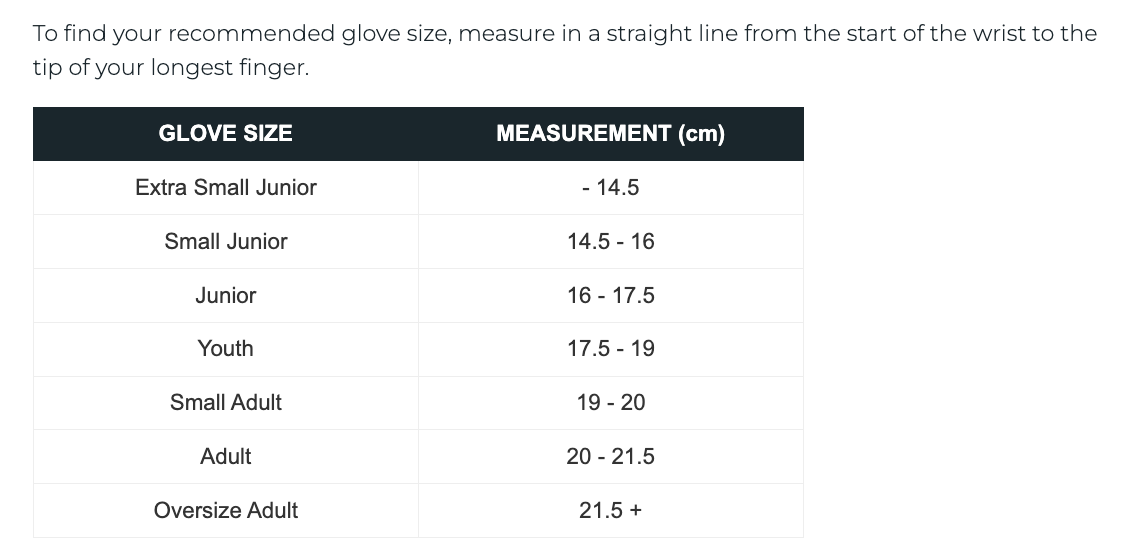Viewport: 1126px width, 554px height.
Task: Click the '16 - 17.5' measurement cell
Action: click(x=610, y=296)
